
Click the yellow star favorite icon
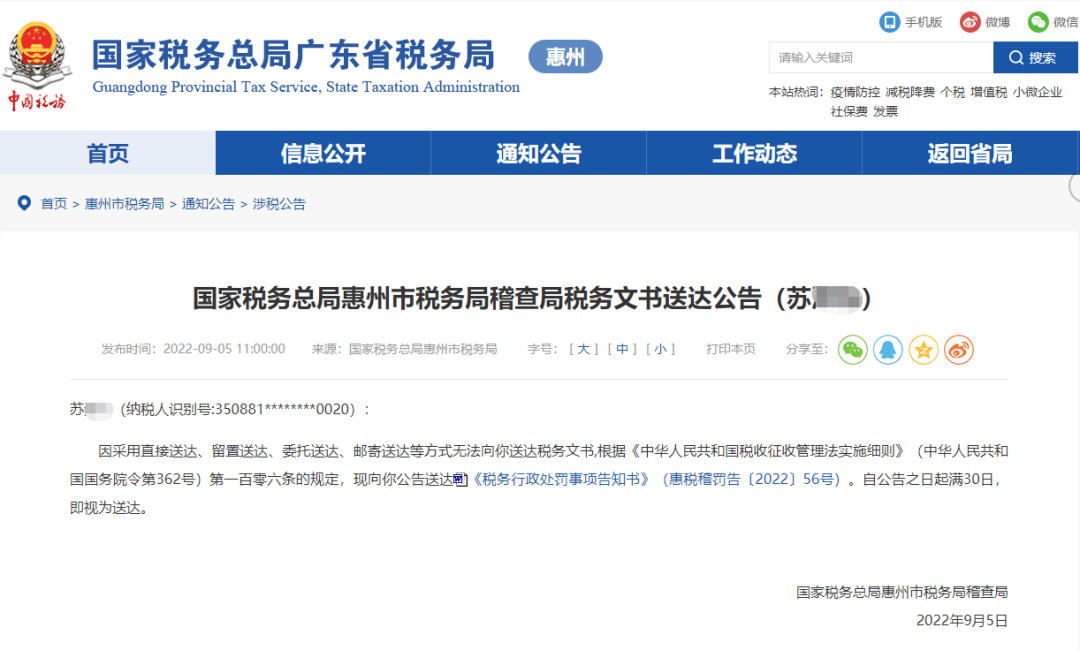click(x=923, y=350)
